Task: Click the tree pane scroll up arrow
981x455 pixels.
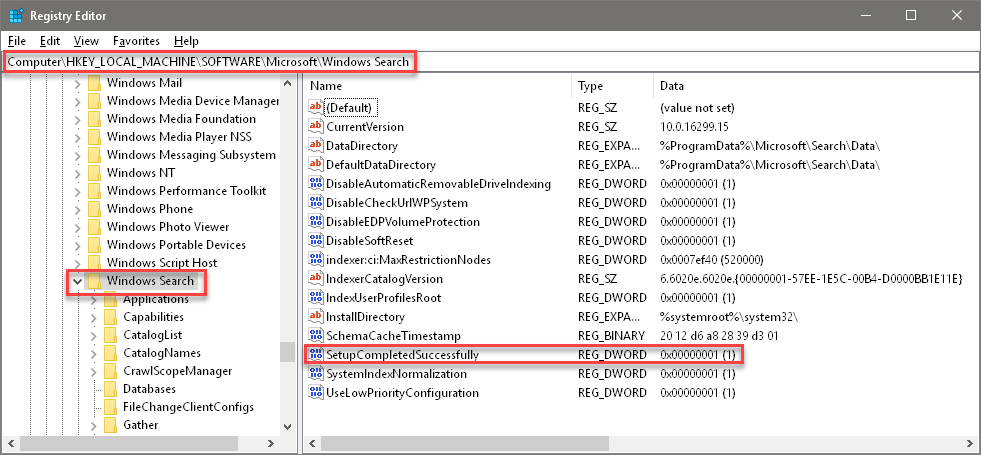Action: (287, 83)
